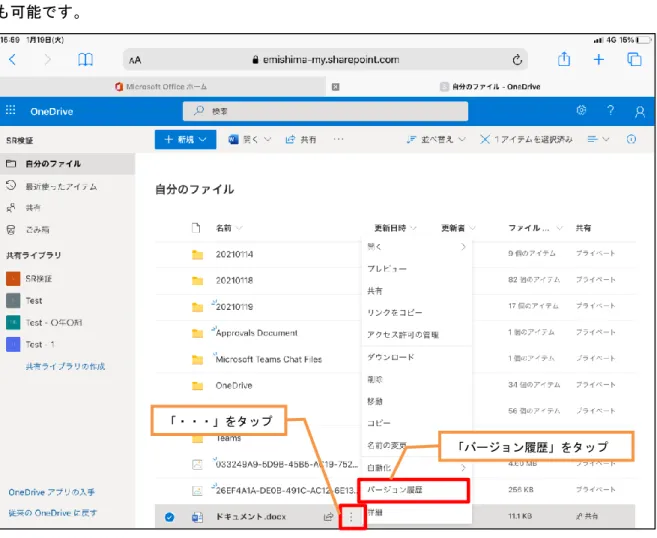This screenshot has height=538, width=657.
Task: Expand the 開く submenu in context menu
Action: 416,247
